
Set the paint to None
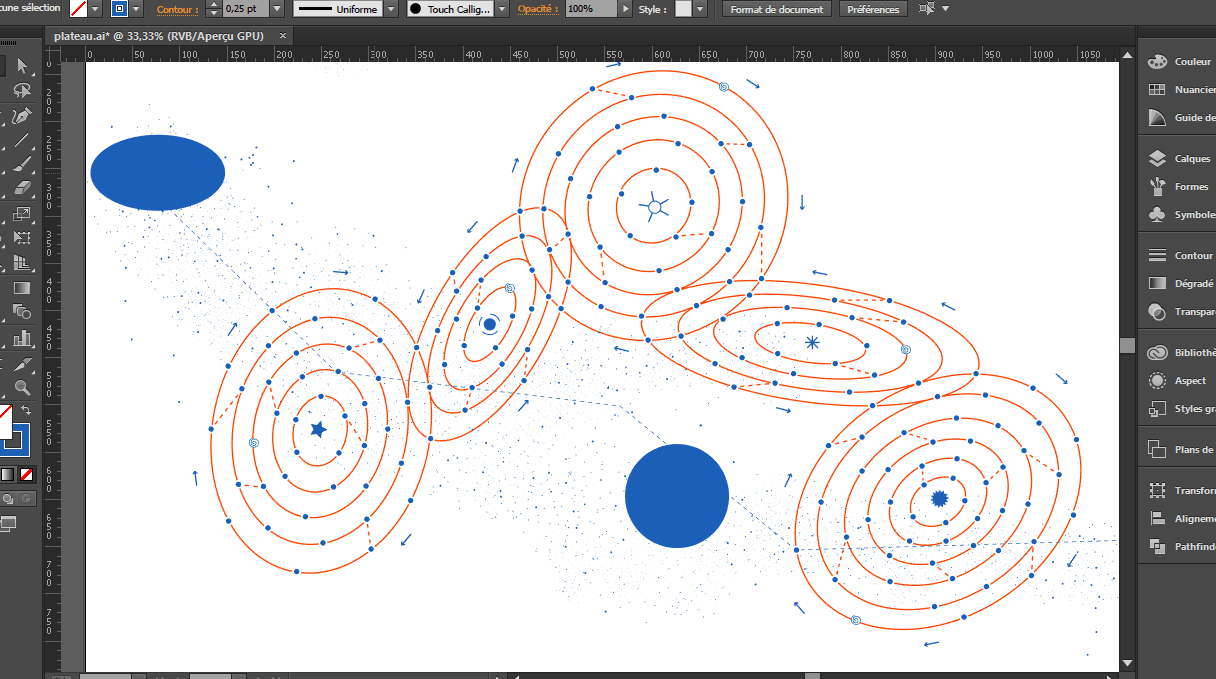coord(27,474)
